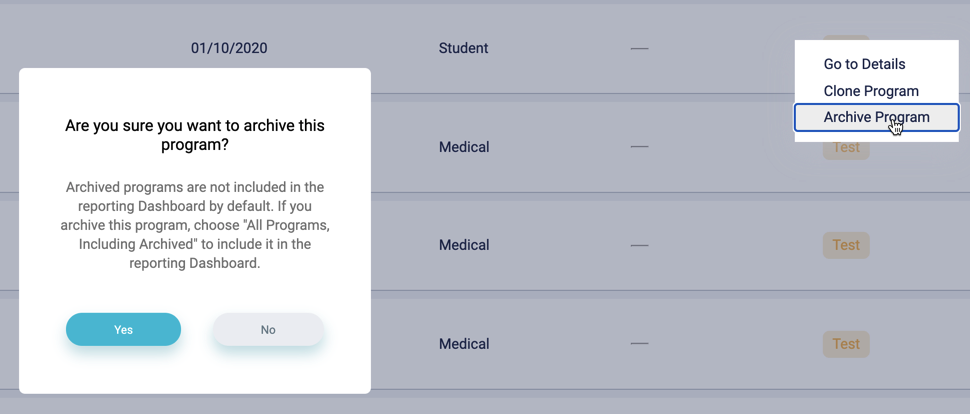Click the dash in the first Medical row
This screenshot has height=414, width=970.
click(x=640, y=147)
